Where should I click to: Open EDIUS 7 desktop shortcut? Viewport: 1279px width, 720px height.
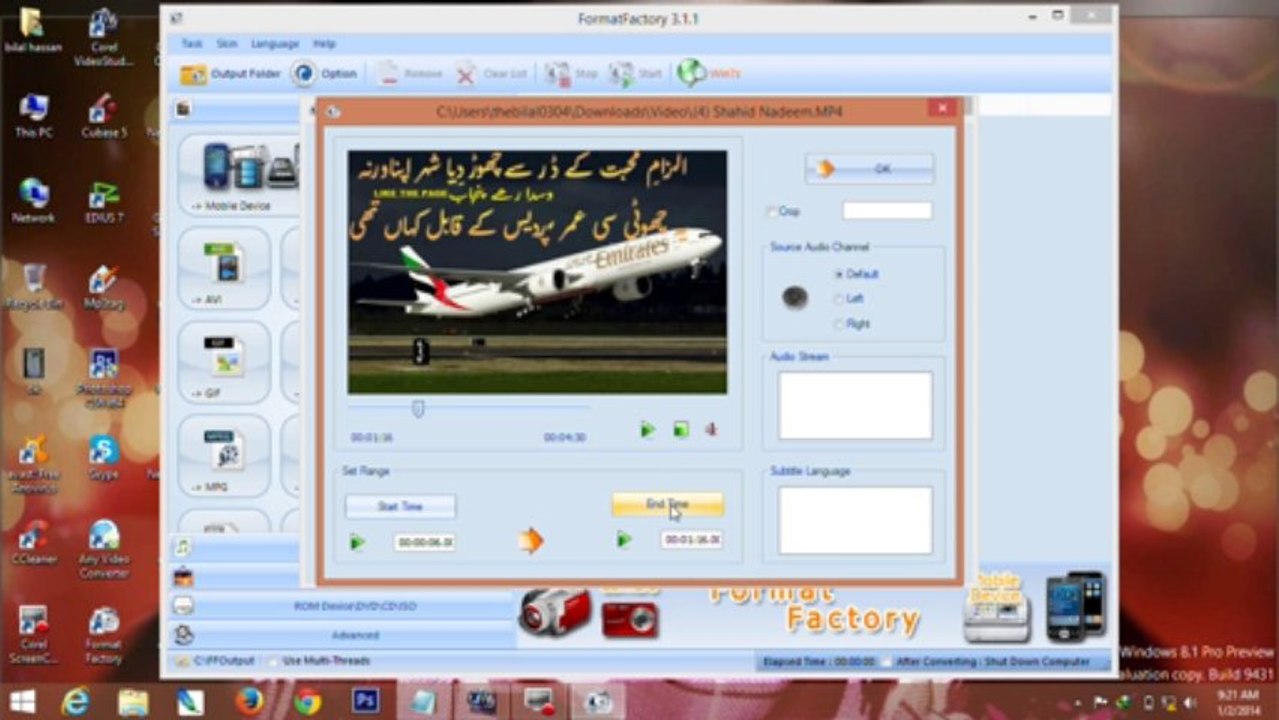click(x=104, y=201)
